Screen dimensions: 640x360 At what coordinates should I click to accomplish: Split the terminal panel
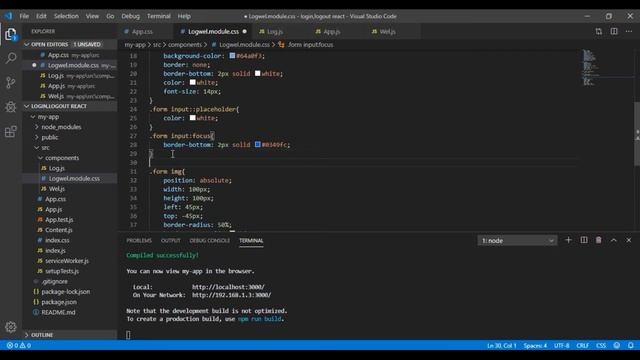point(584,240)
